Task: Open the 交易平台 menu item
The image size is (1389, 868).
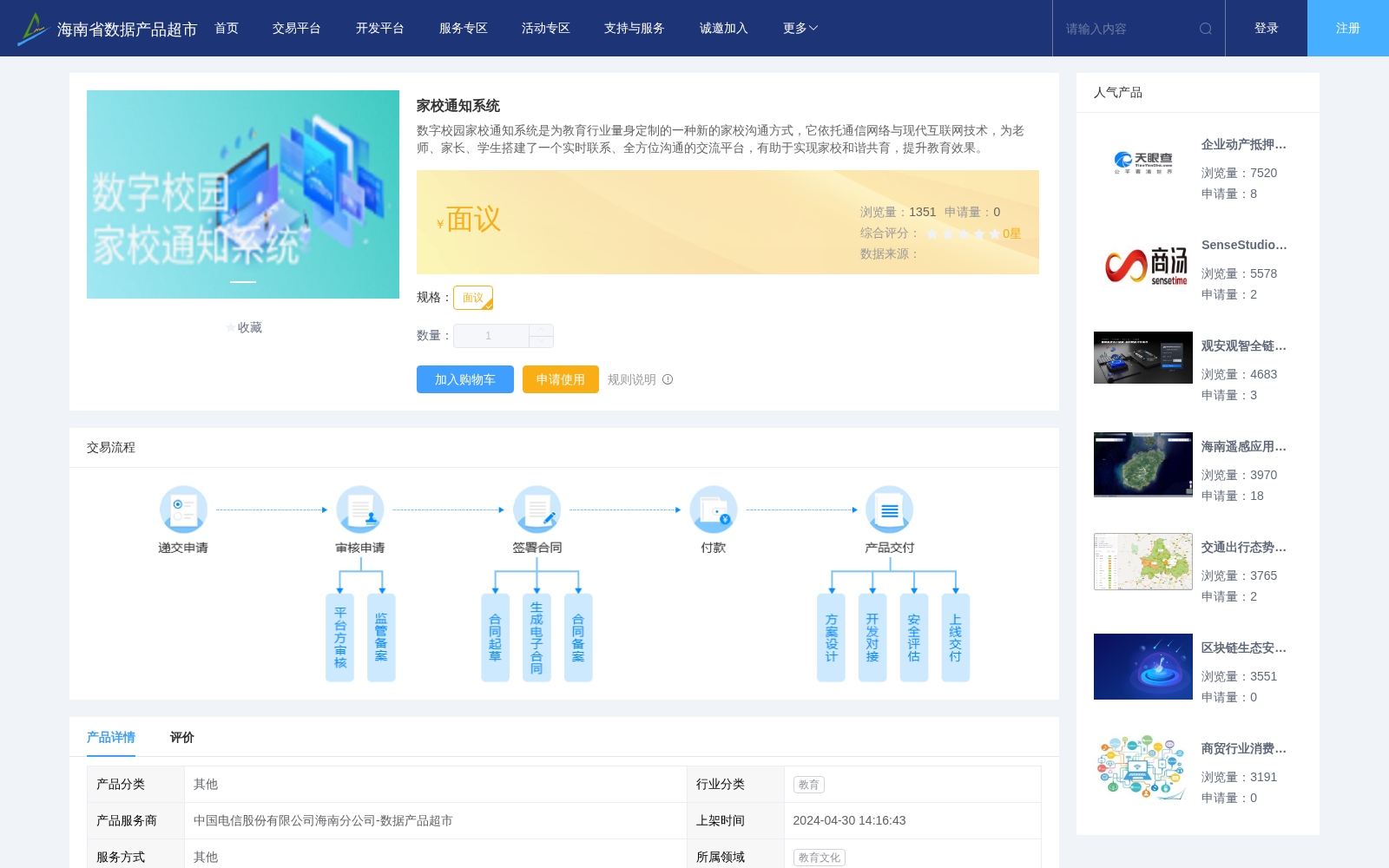Action: pyautogui.click(x=297, y=29)
